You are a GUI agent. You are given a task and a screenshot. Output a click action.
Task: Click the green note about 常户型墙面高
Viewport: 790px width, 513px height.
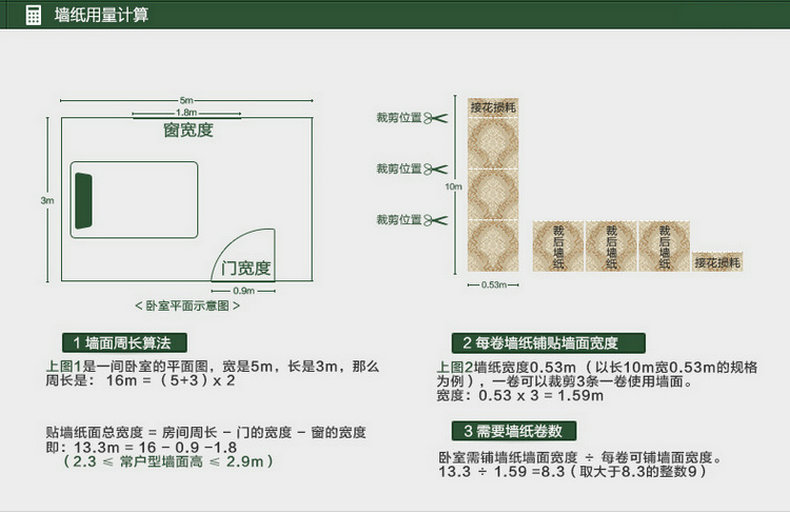click(168, 461)
